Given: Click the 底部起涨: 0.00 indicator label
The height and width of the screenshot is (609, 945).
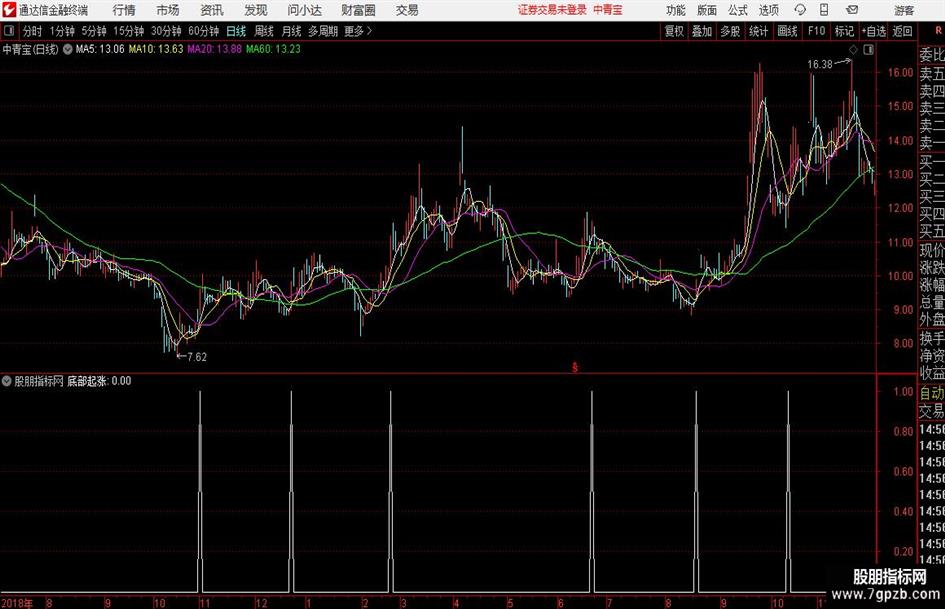Looking at the screenshot, I should [99, 381].
